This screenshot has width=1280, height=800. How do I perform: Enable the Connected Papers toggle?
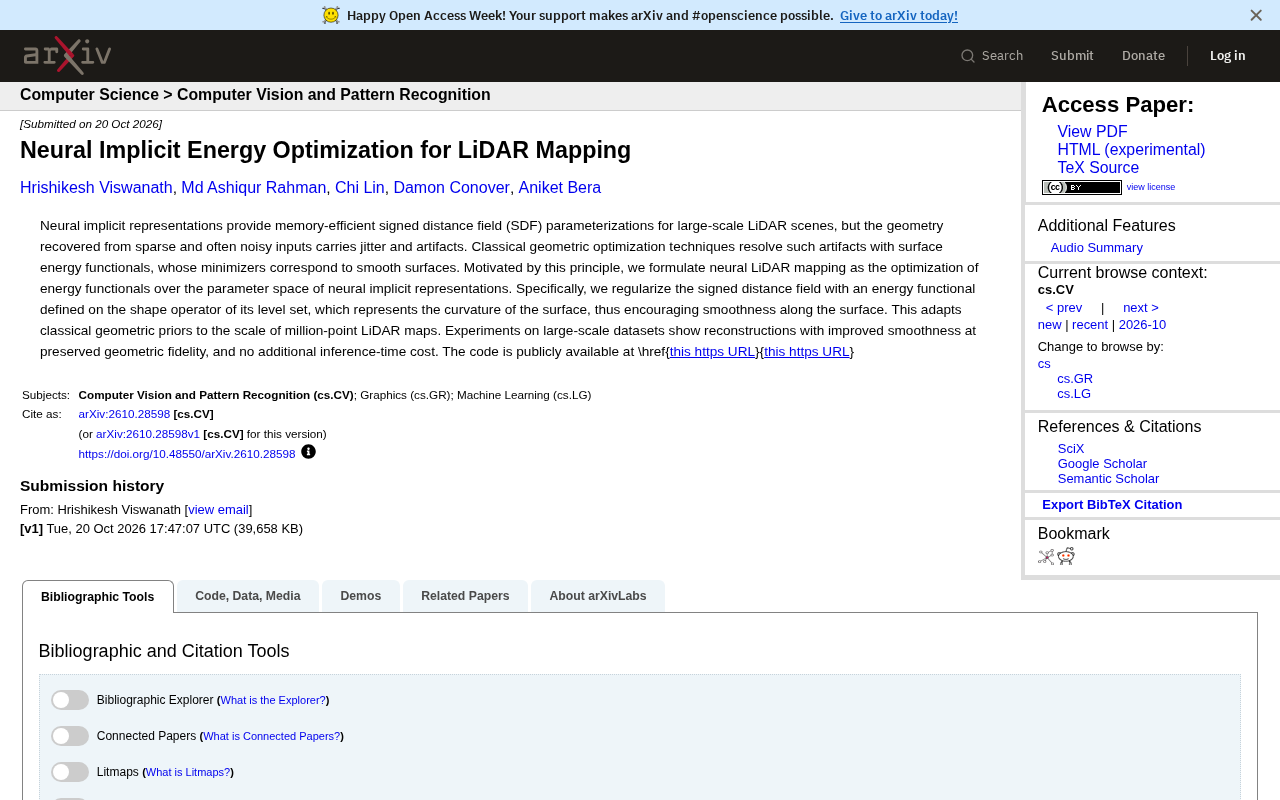pos(70,736)
